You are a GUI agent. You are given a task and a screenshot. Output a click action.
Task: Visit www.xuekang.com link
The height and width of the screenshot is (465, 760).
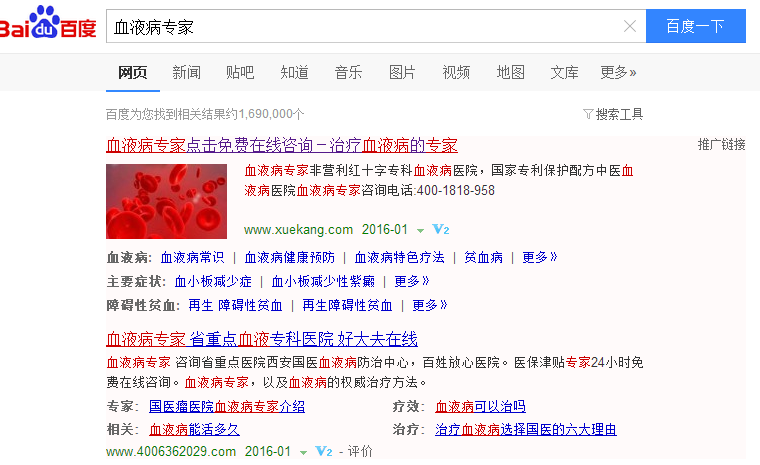(x=298, y=229)
